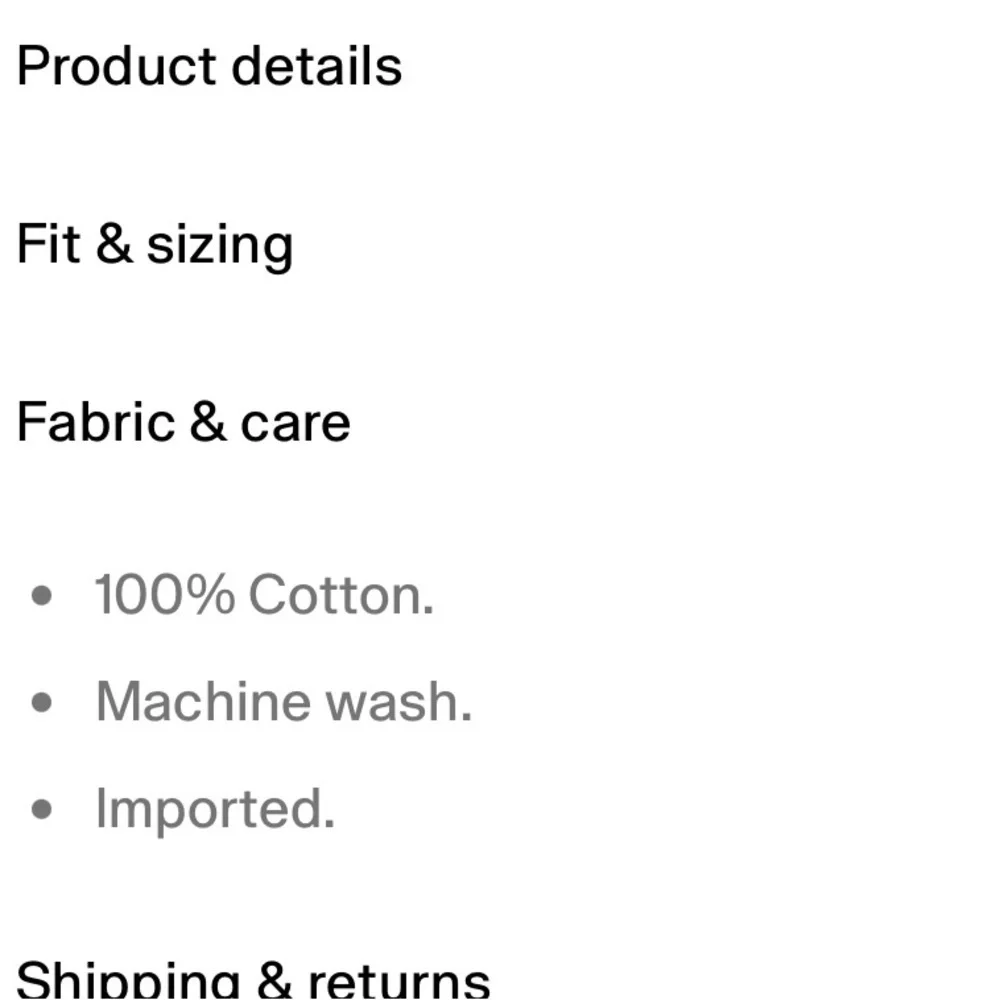Click the Imported list item
Image resolution: width=1000 pixels, height=1000 pixels.
[215, 810]
